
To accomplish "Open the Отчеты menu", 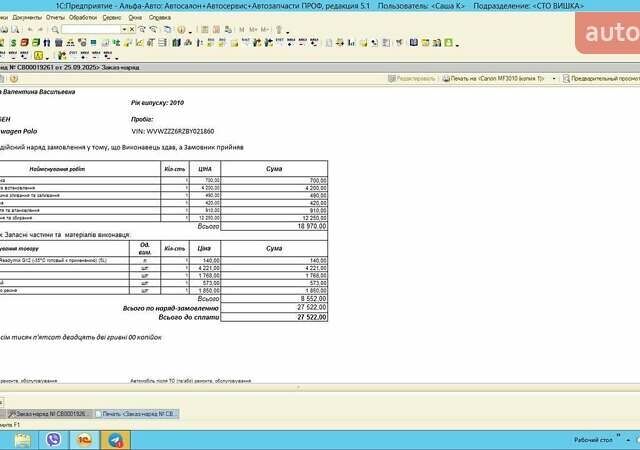I will pos(54,17).
